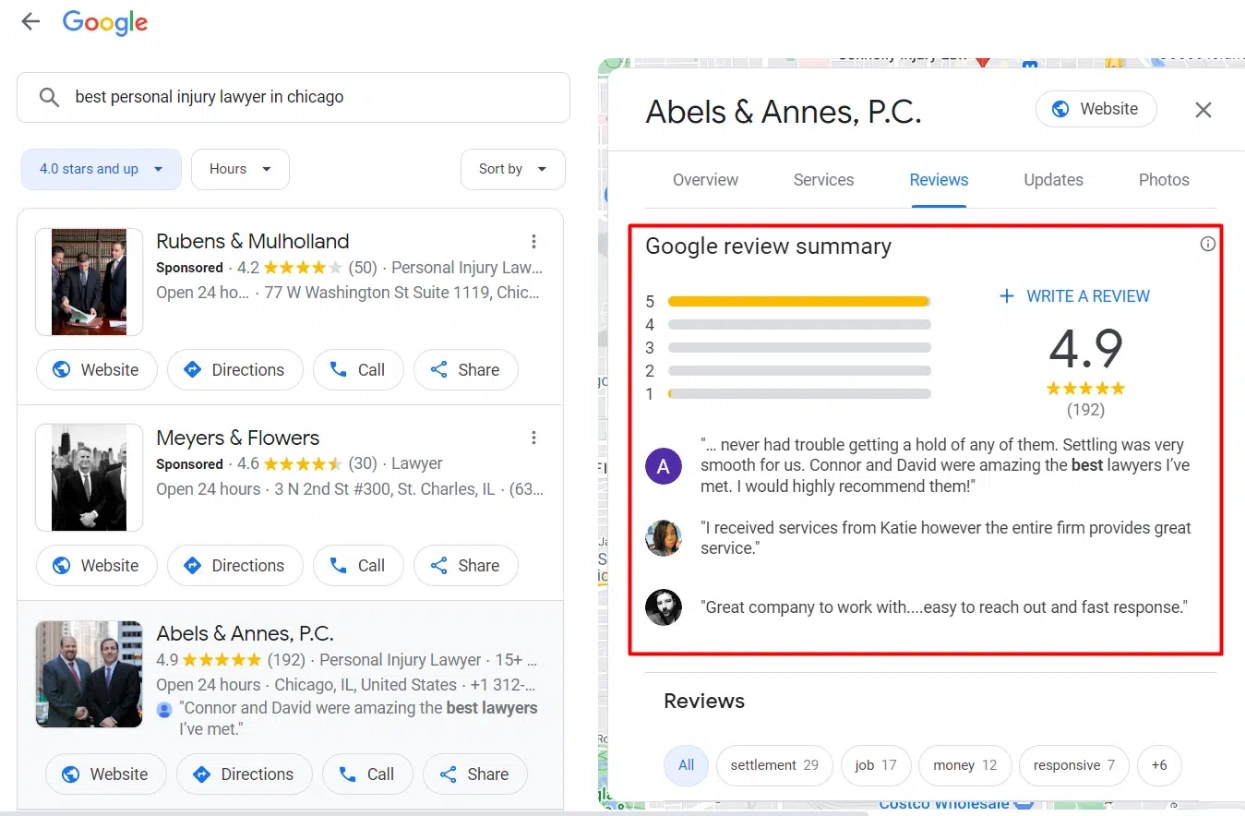Open the Hours filter dropdown
Screen dimensions: 1245x816
point(240,169)
